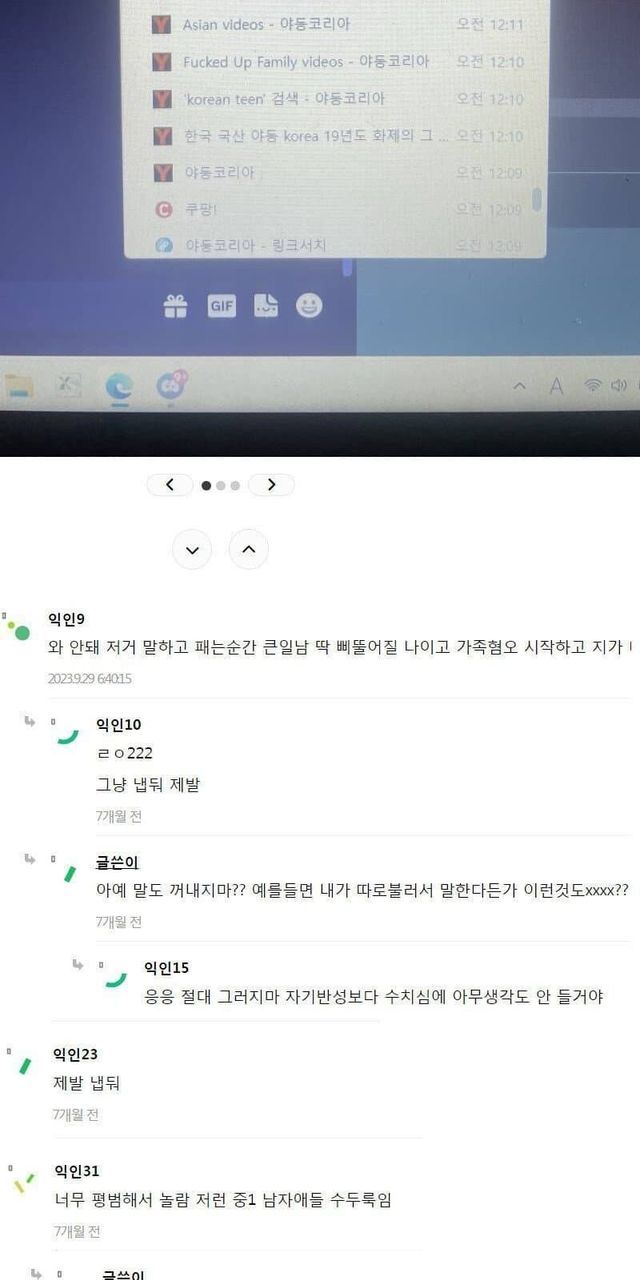Go to the next image in carousel
The height and width of the screenshot is (1280, 640).
click(x=272, y=485)
